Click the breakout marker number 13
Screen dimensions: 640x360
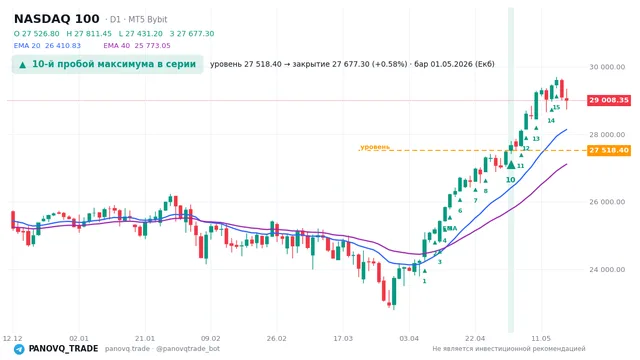(536, 139)
